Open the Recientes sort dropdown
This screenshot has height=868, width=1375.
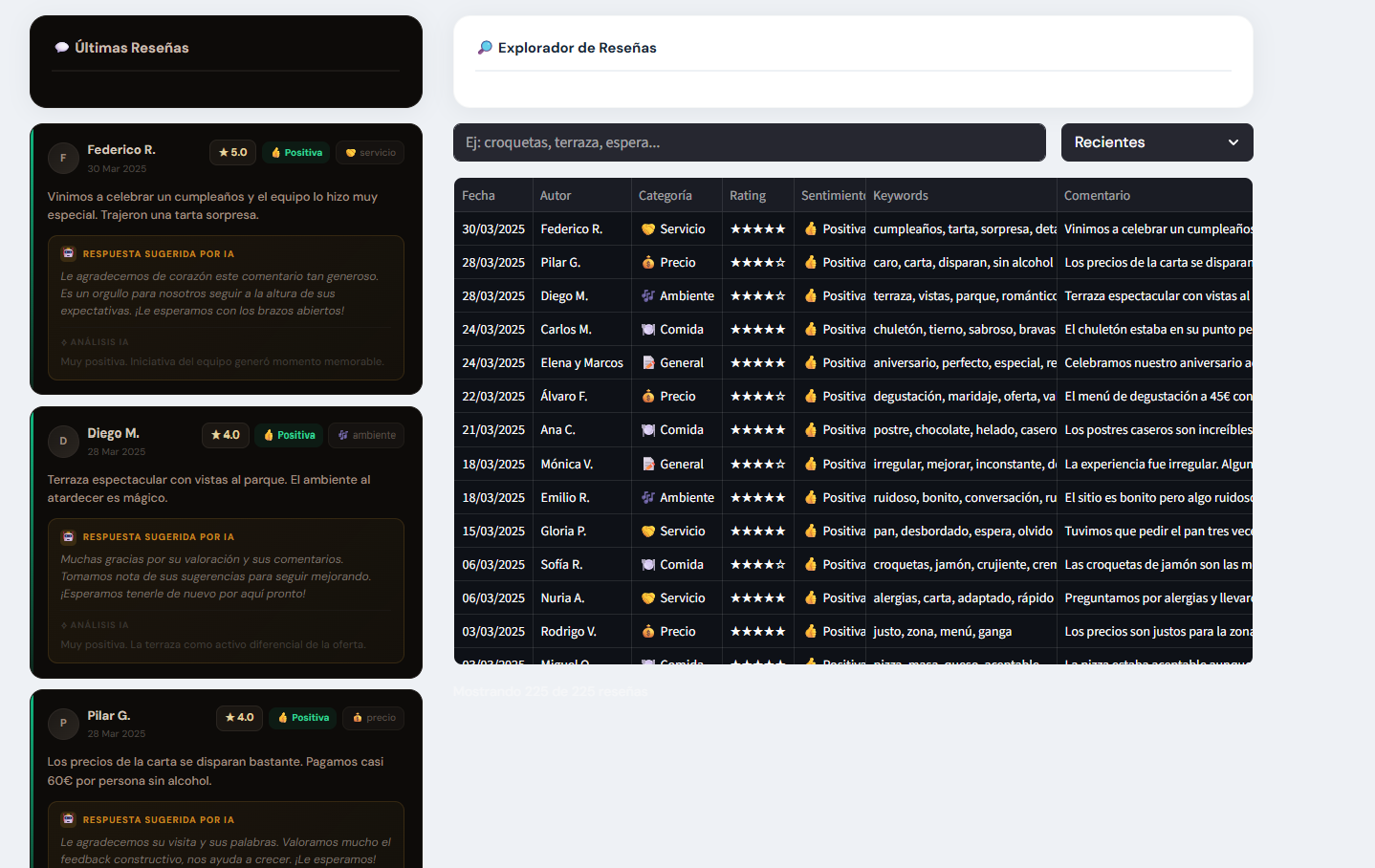coord(1156,142)
